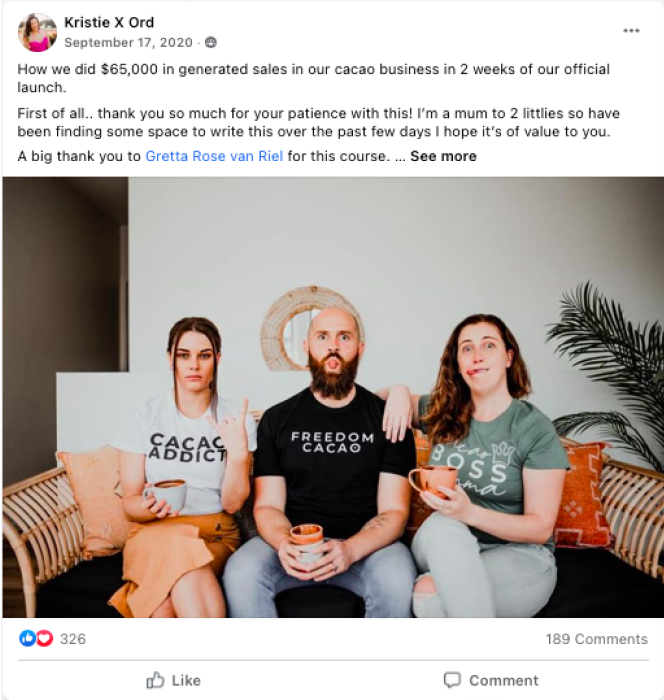This screenshot has width=664, height=700.
Task: Click the 'First of all' paragraph text
Action: 318,122
